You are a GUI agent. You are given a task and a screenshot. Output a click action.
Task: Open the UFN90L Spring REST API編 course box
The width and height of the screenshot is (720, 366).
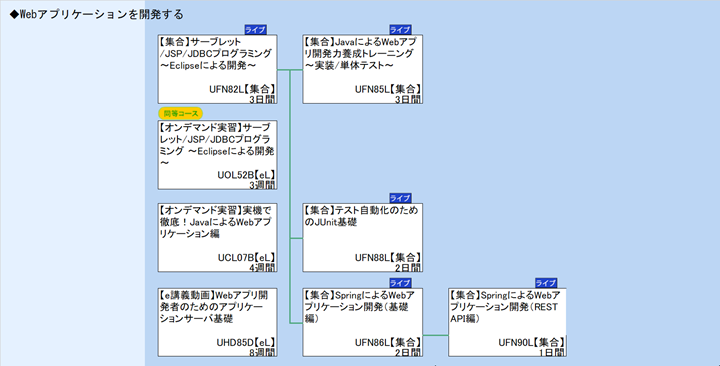(507, 322)
